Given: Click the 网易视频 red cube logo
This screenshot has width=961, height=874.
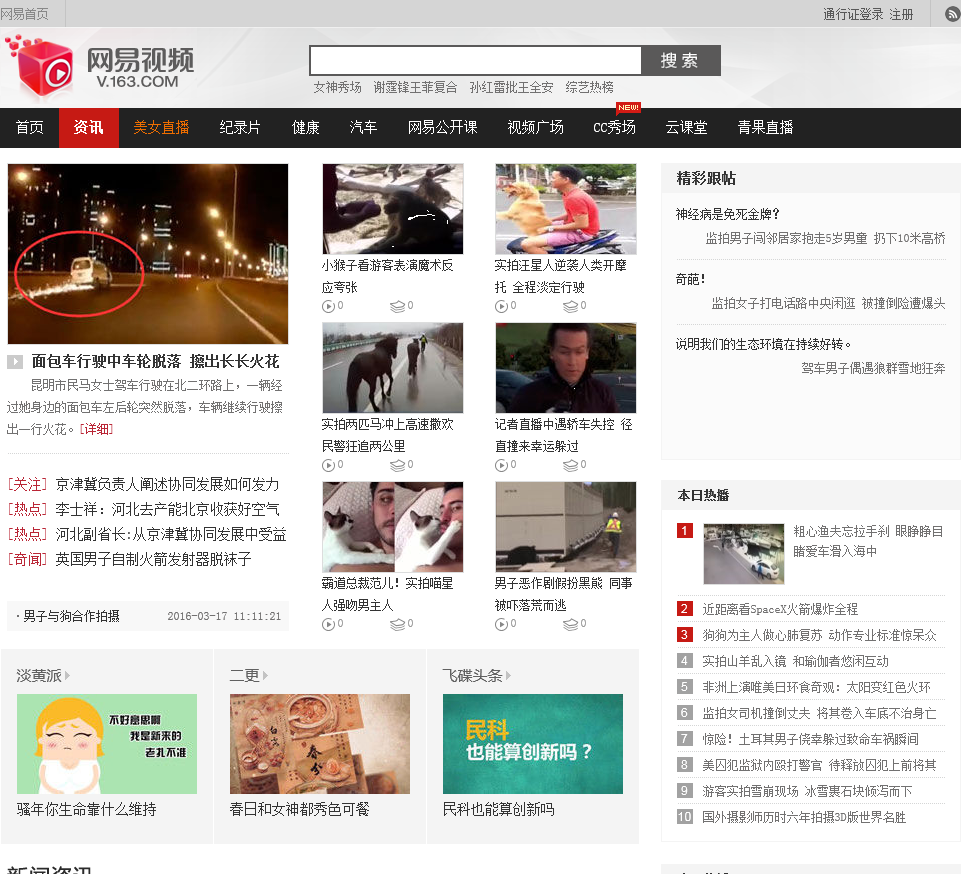Looking at the screenshot, I should click(39, 66).
